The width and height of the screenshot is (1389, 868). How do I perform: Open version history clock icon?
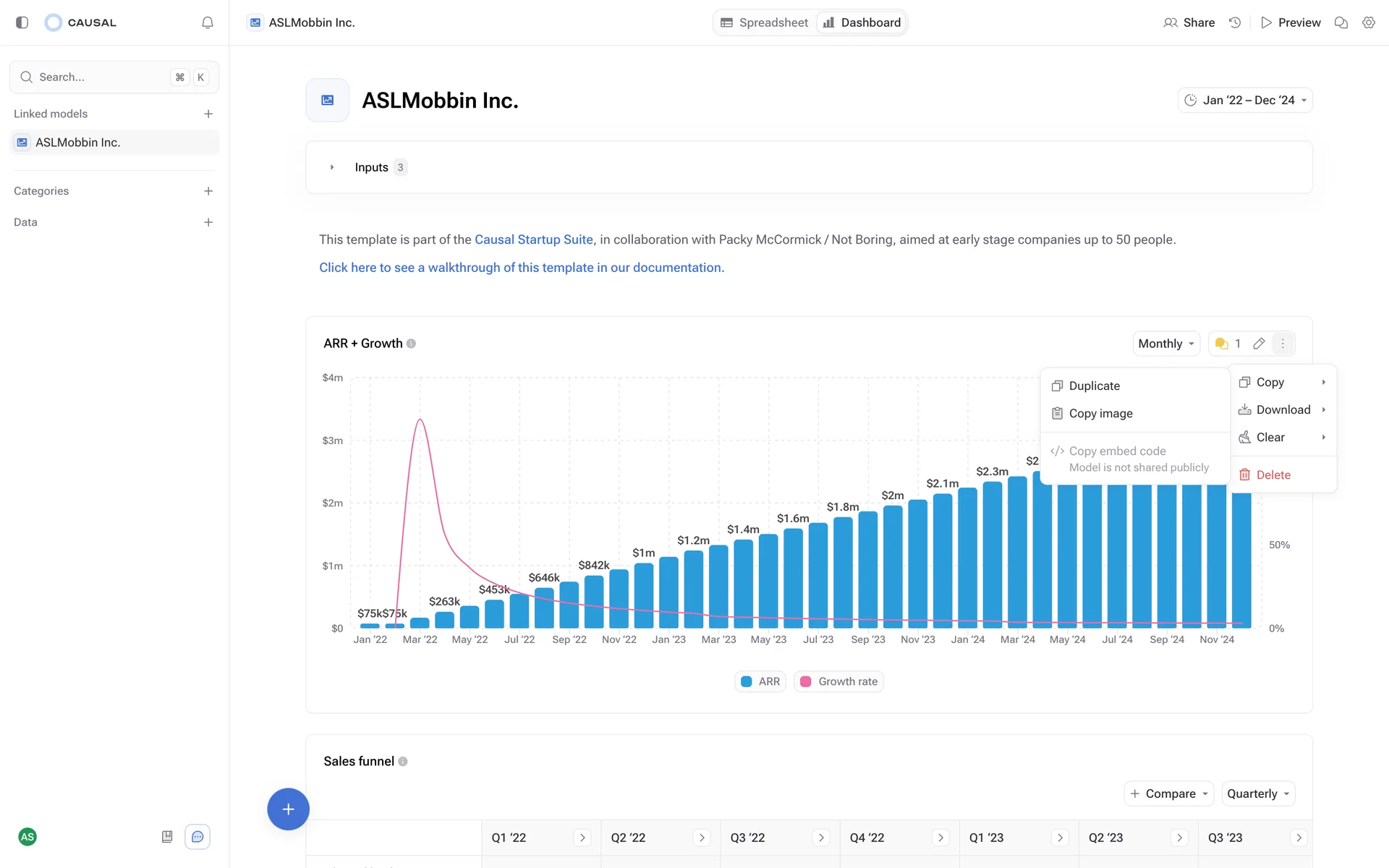[x=1235, y=22]
